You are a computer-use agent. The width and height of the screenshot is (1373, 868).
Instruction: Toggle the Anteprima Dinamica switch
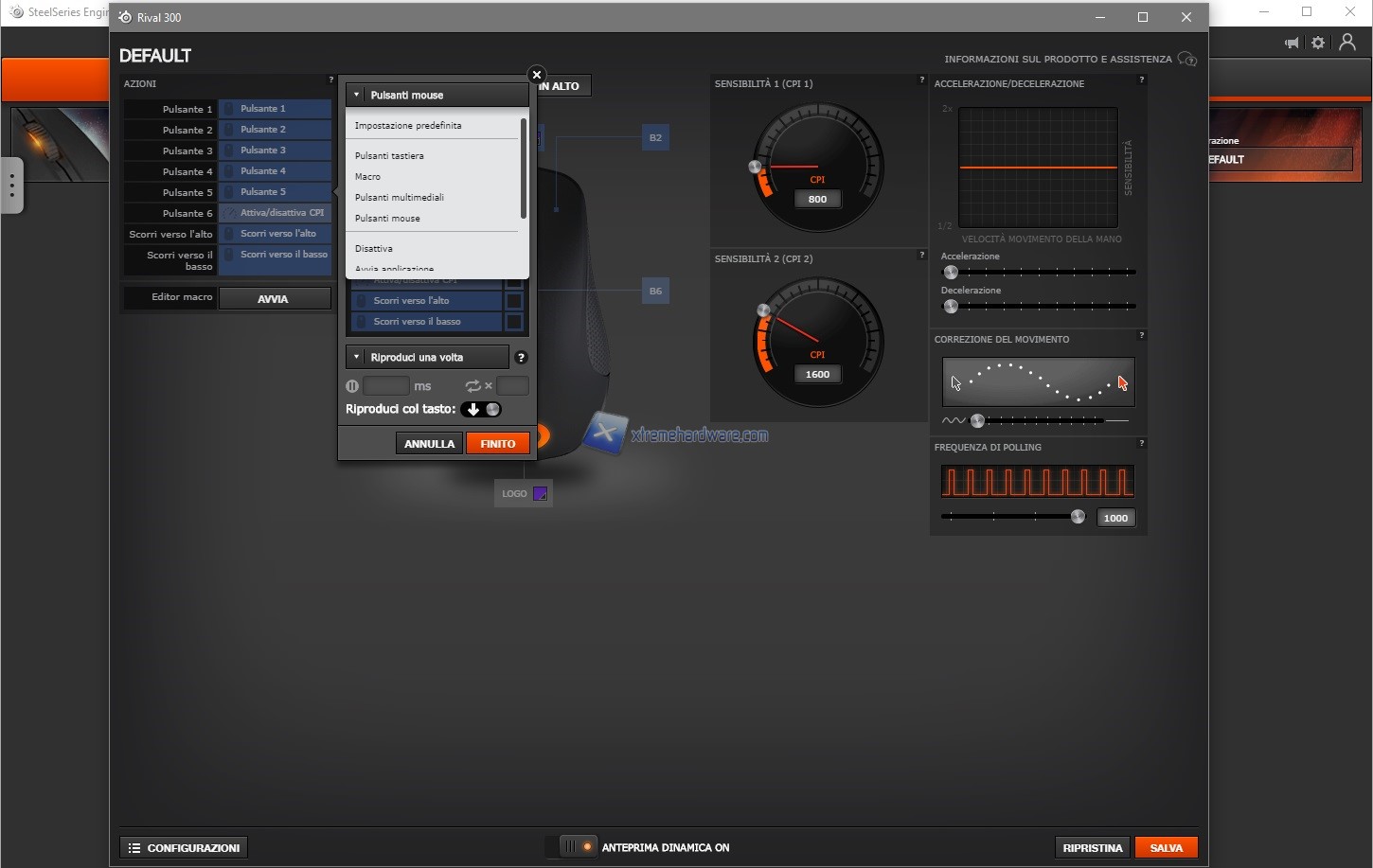click(577, 847)
